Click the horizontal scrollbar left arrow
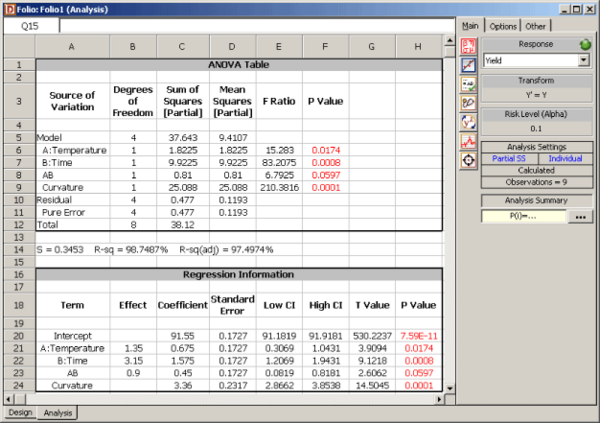Image resolution: width=600 pixels, height=423 pixels. pos(9,400)
